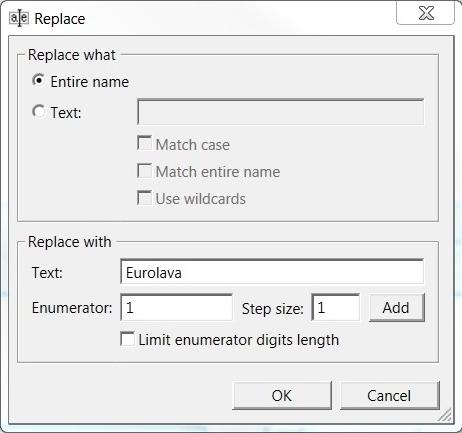Confirm the replacement with OK

[x=282, y=396]
